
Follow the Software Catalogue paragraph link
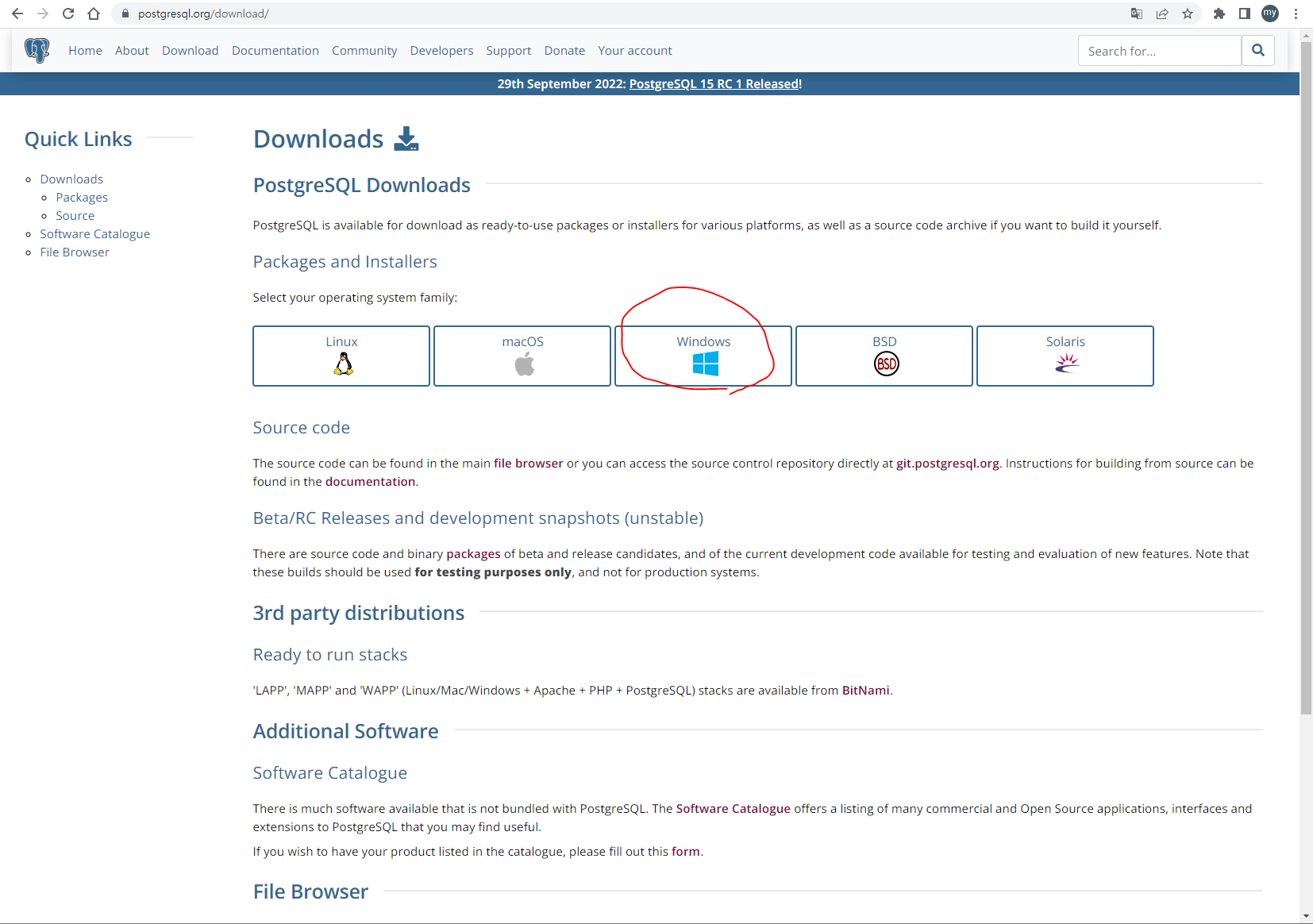733,809
